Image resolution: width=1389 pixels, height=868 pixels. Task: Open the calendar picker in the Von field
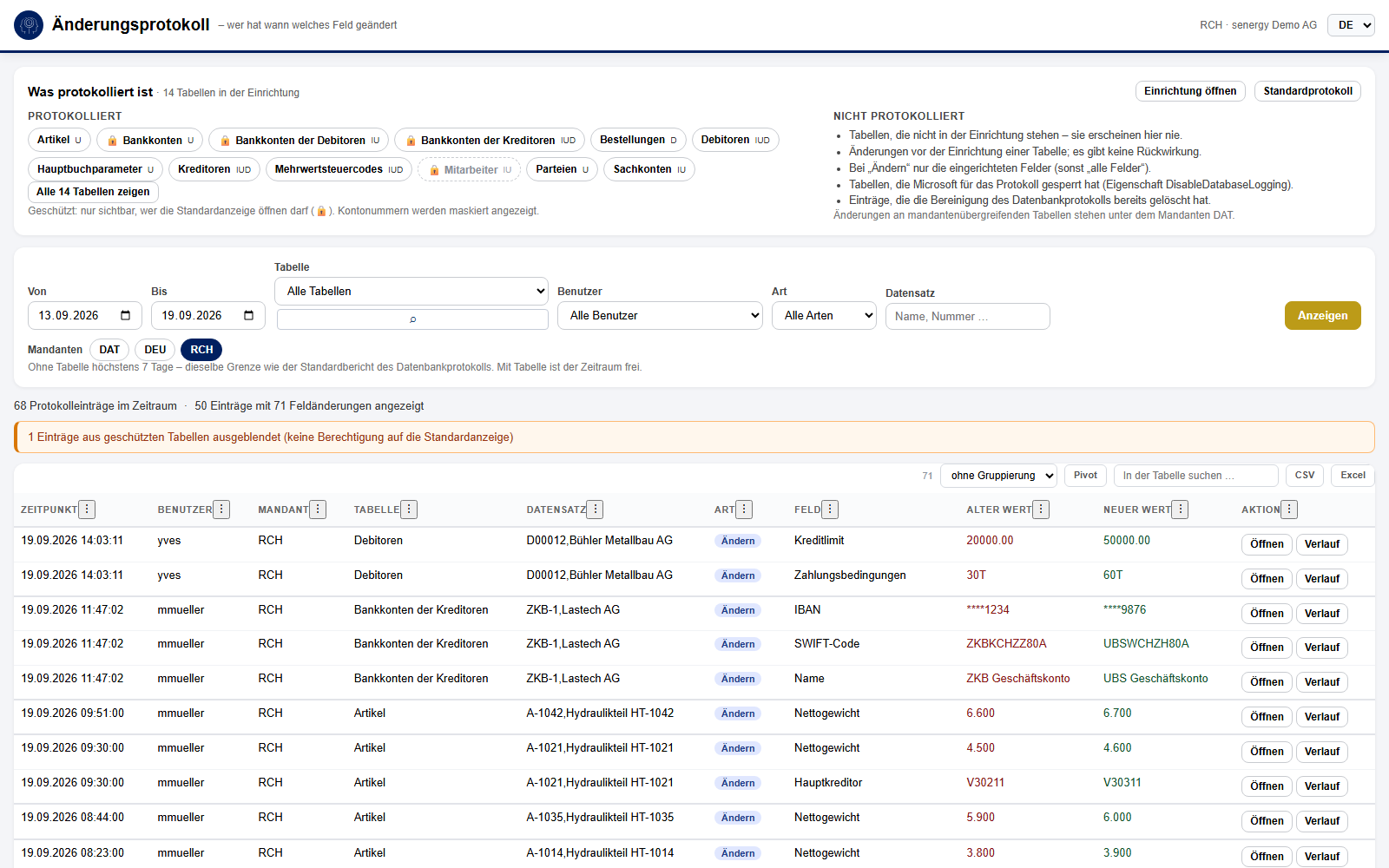point(125,315)
